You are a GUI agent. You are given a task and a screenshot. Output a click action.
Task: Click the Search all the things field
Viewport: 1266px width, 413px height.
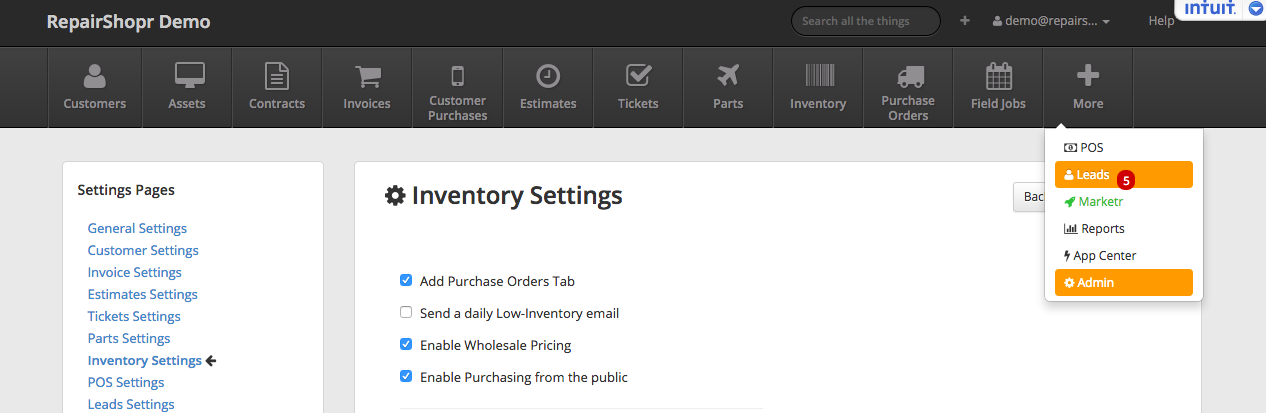[x=866, y=21]
